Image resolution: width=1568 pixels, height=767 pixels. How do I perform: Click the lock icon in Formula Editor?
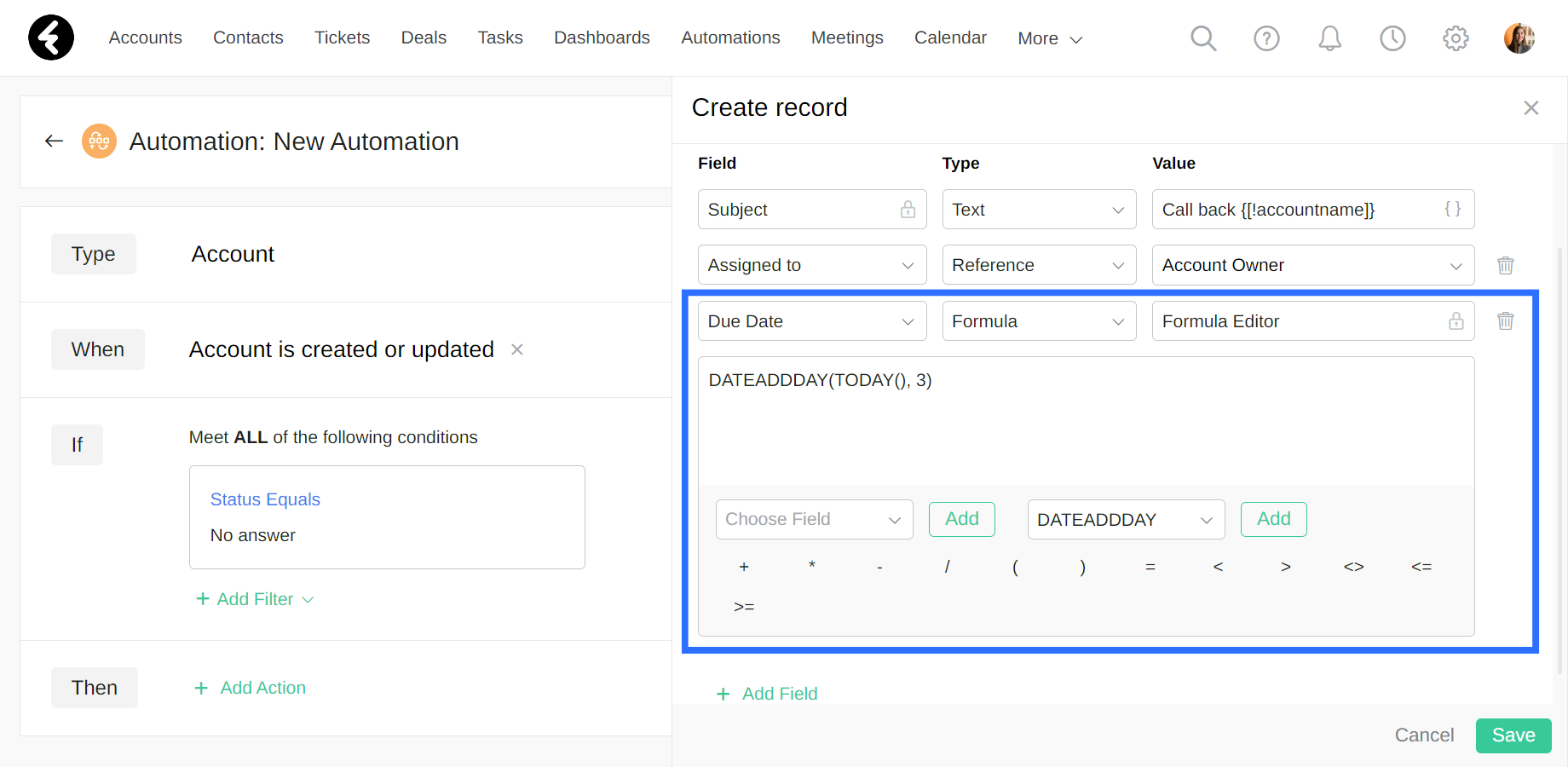[x=1456, y=321]
